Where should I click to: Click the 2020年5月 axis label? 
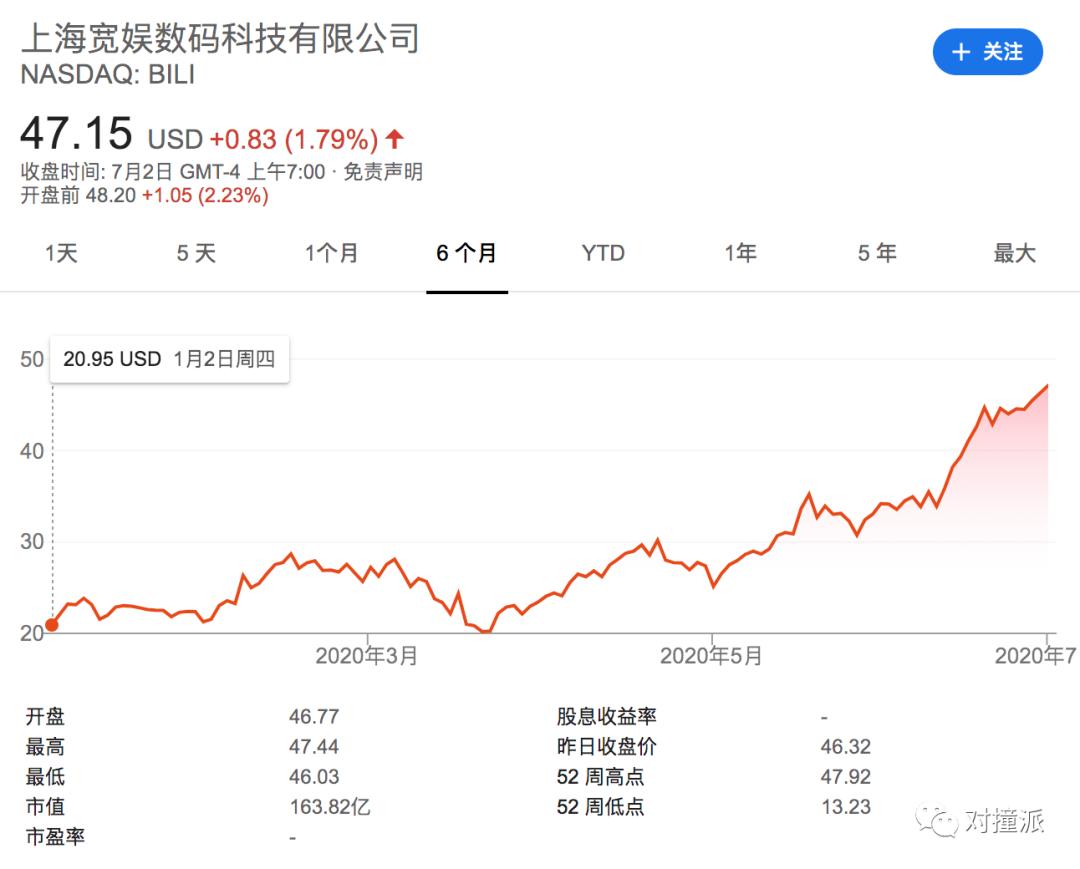coord(711,656)
